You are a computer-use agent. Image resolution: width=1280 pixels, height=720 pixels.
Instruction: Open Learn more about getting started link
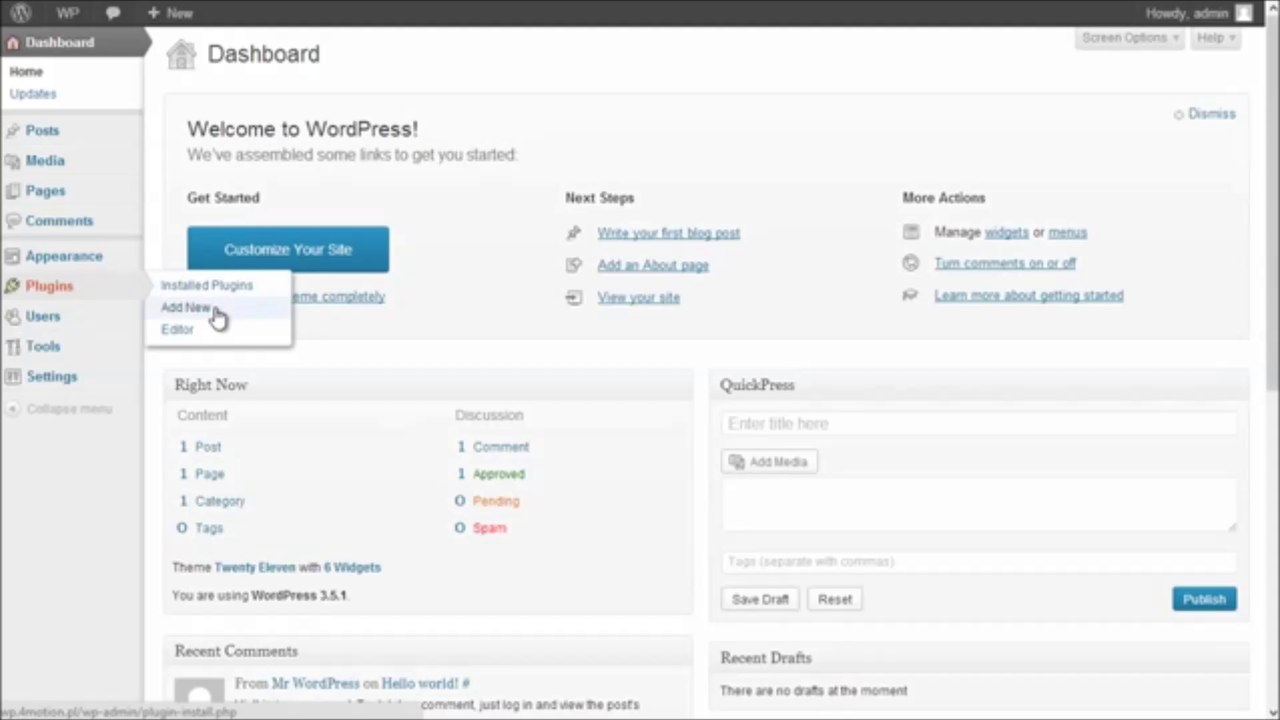[x=1029, y=295]
